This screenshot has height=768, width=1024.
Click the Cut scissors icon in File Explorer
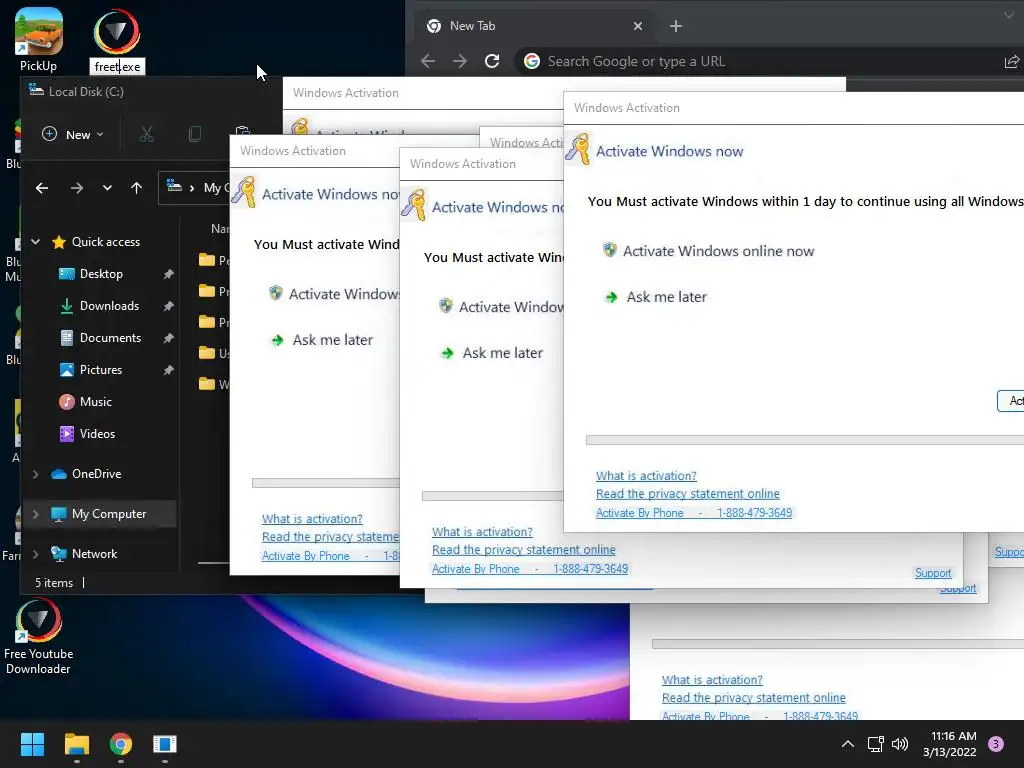pos(146,135)
